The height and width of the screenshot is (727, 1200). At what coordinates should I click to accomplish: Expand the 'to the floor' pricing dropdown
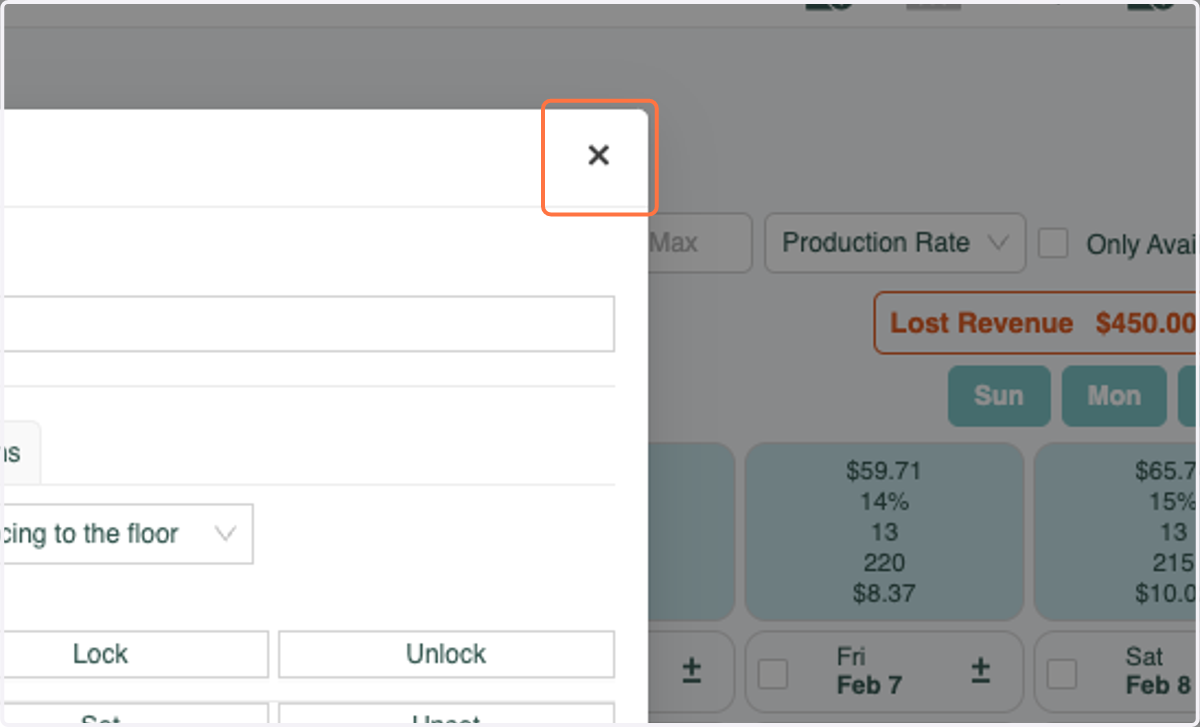tap(126, 534)
